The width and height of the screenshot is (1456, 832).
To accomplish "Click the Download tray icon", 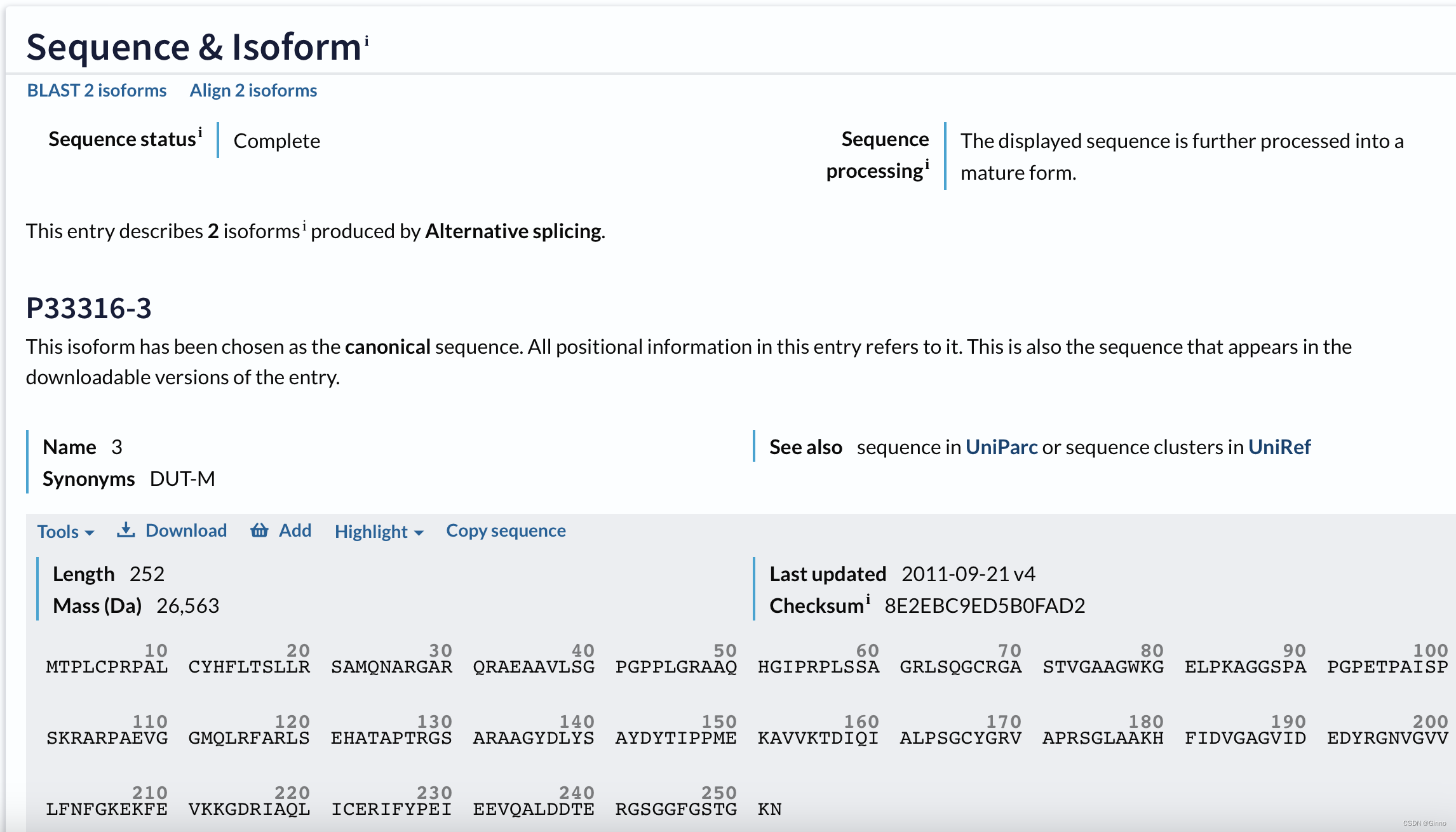I will point(126,530).
